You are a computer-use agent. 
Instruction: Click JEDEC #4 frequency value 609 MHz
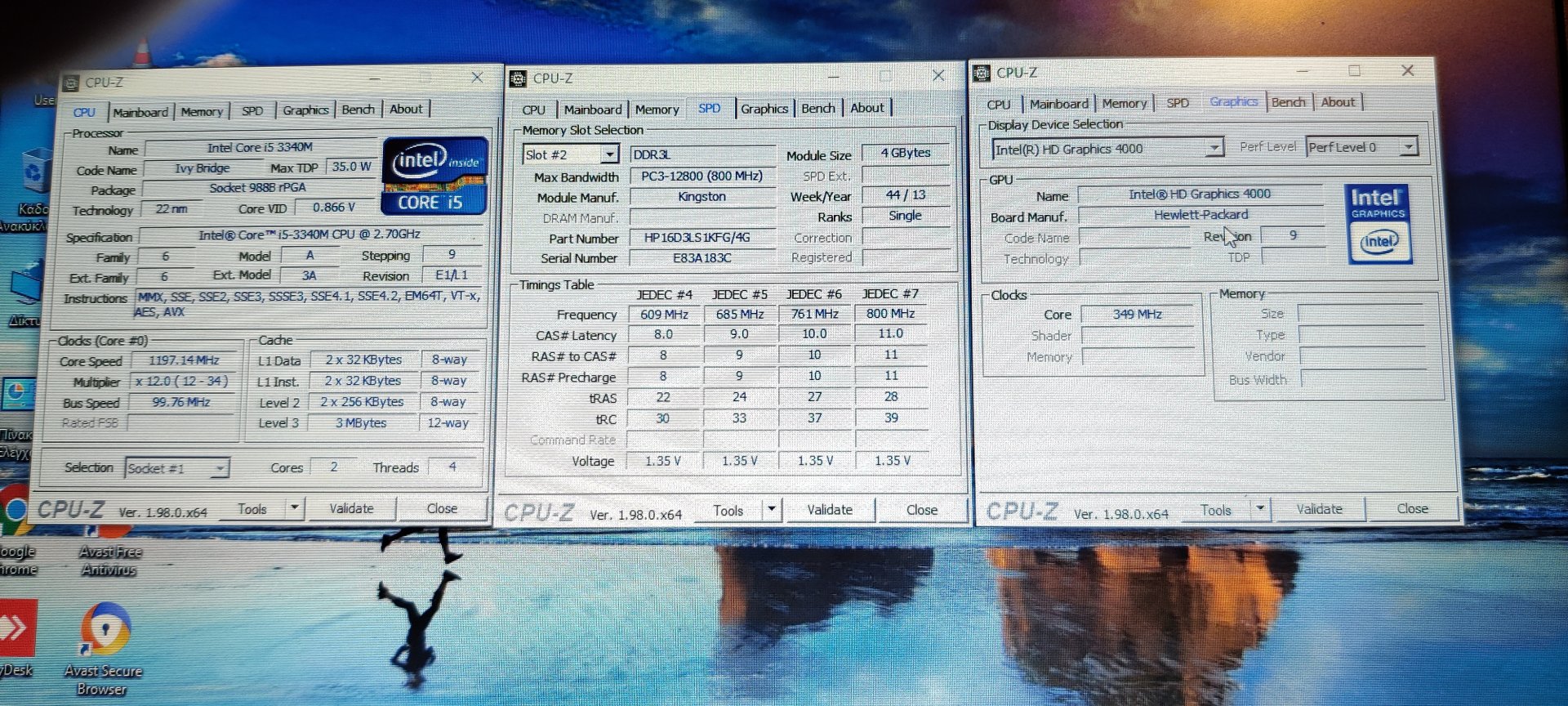[x=664, y=314]
